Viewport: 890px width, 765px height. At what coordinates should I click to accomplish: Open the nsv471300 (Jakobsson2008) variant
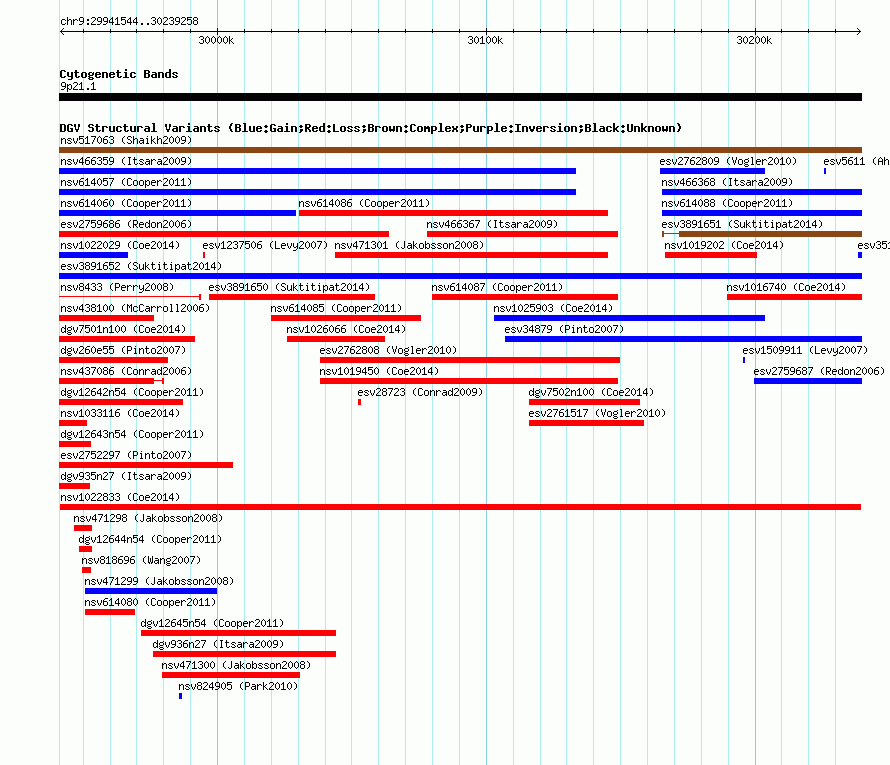coord(230,675)
